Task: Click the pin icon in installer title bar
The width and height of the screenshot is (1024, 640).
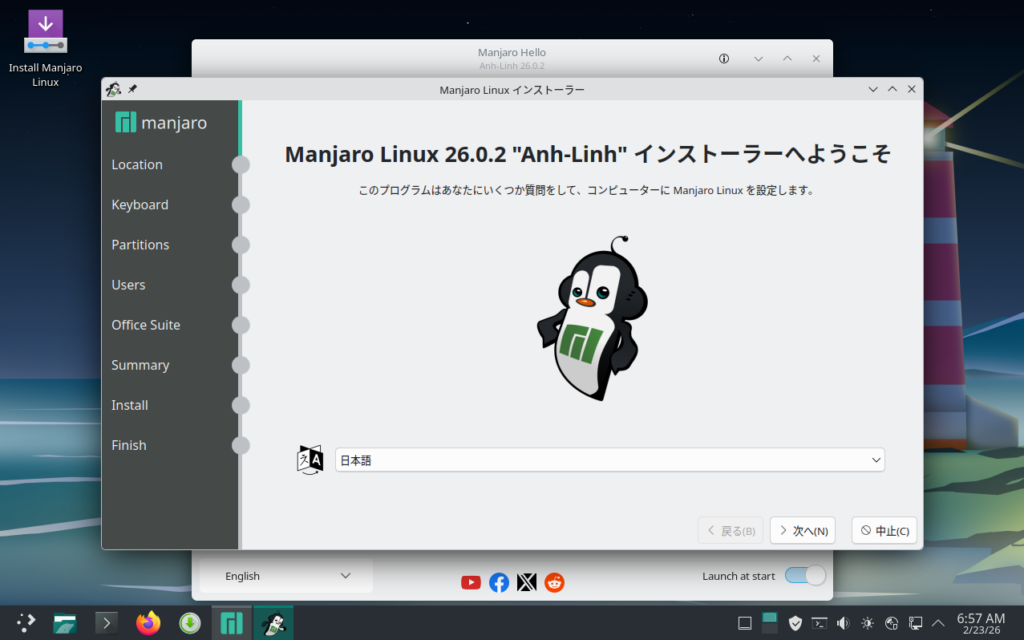Action: click(132, 89)
